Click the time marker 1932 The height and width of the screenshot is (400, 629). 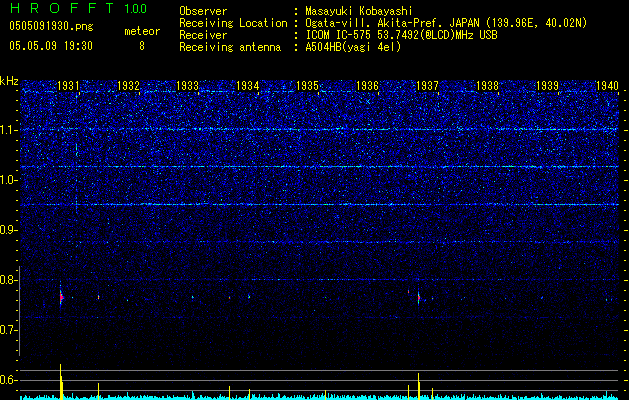[x=128, y=85]
